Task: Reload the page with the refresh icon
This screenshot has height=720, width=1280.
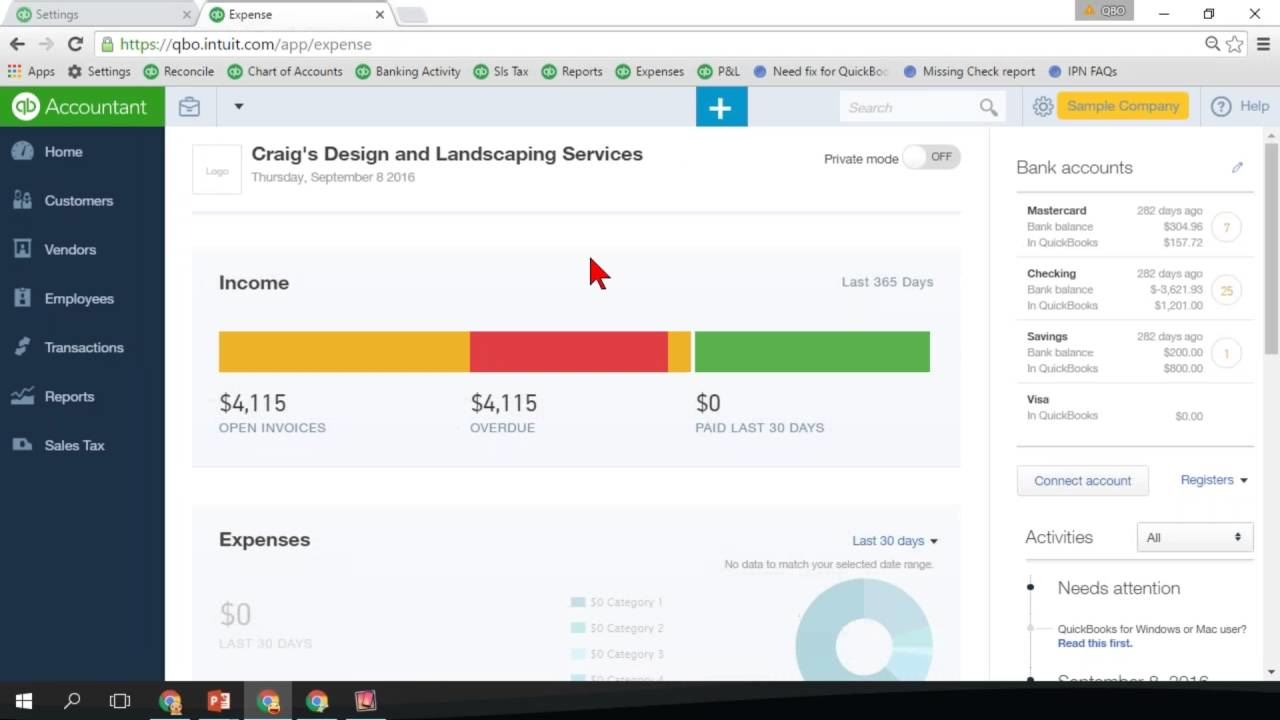Action: [75, 44]
